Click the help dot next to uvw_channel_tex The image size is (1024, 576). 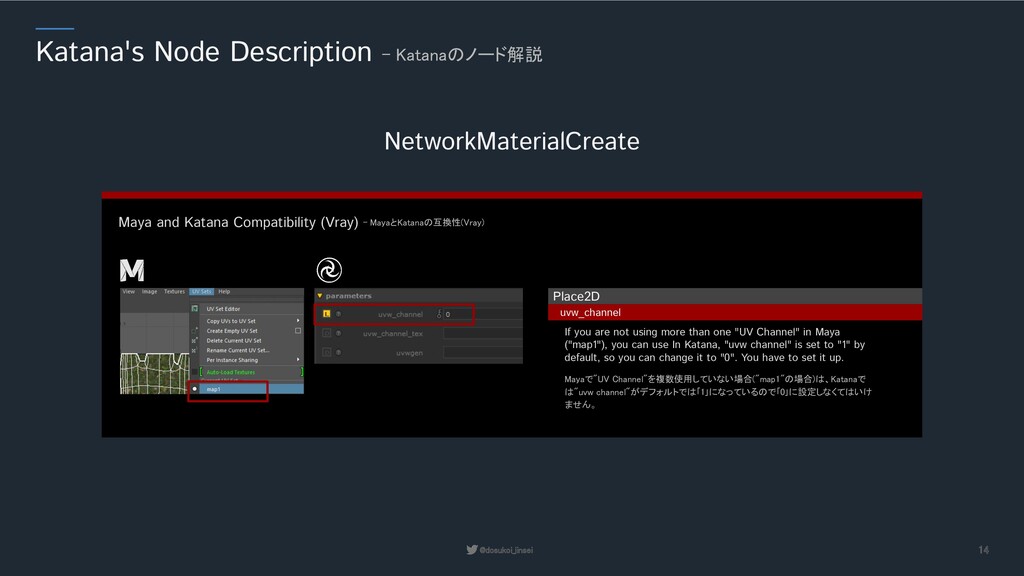338,333
